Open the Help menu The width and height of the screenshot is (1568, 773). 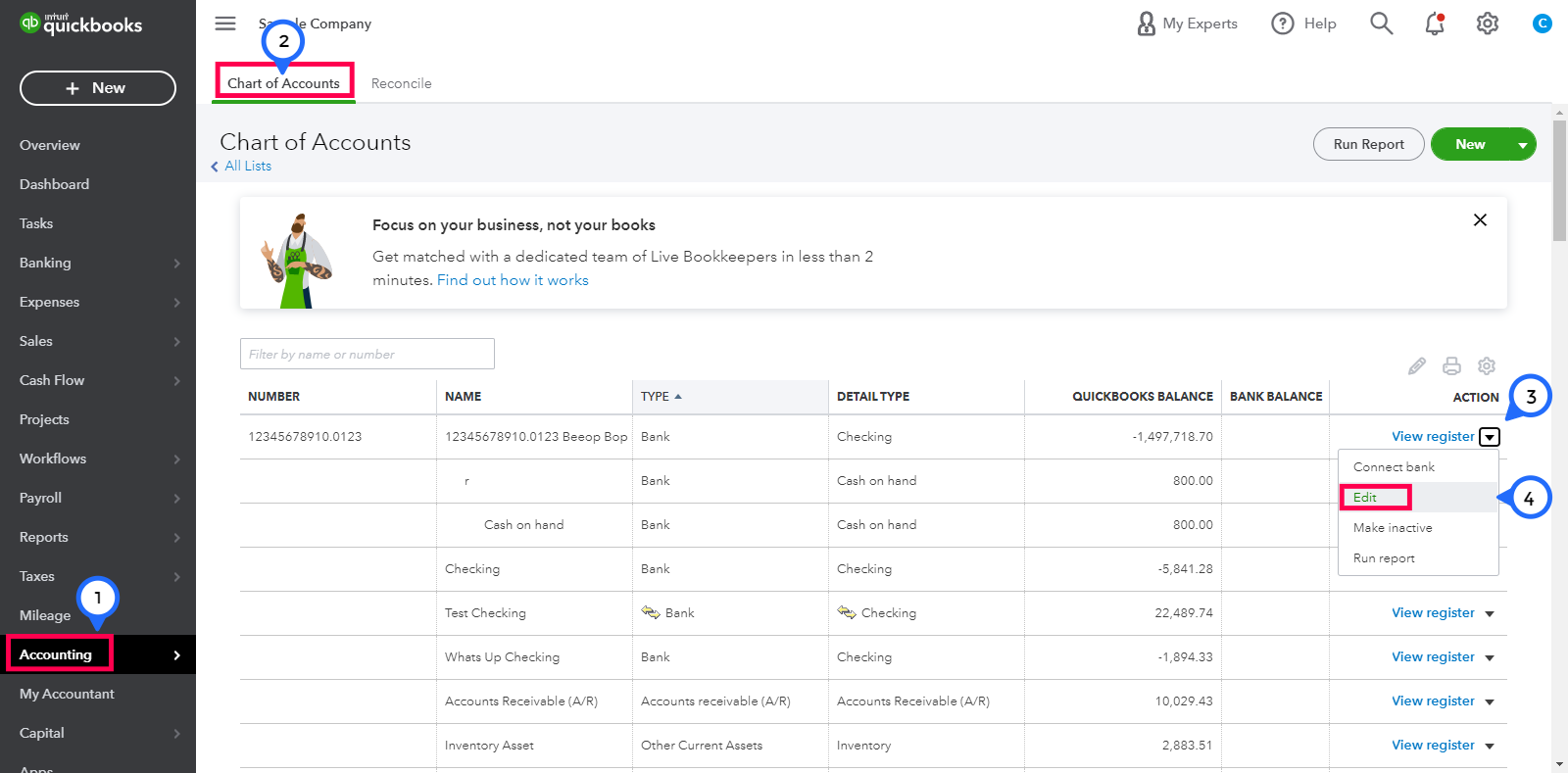(1303, 24)
